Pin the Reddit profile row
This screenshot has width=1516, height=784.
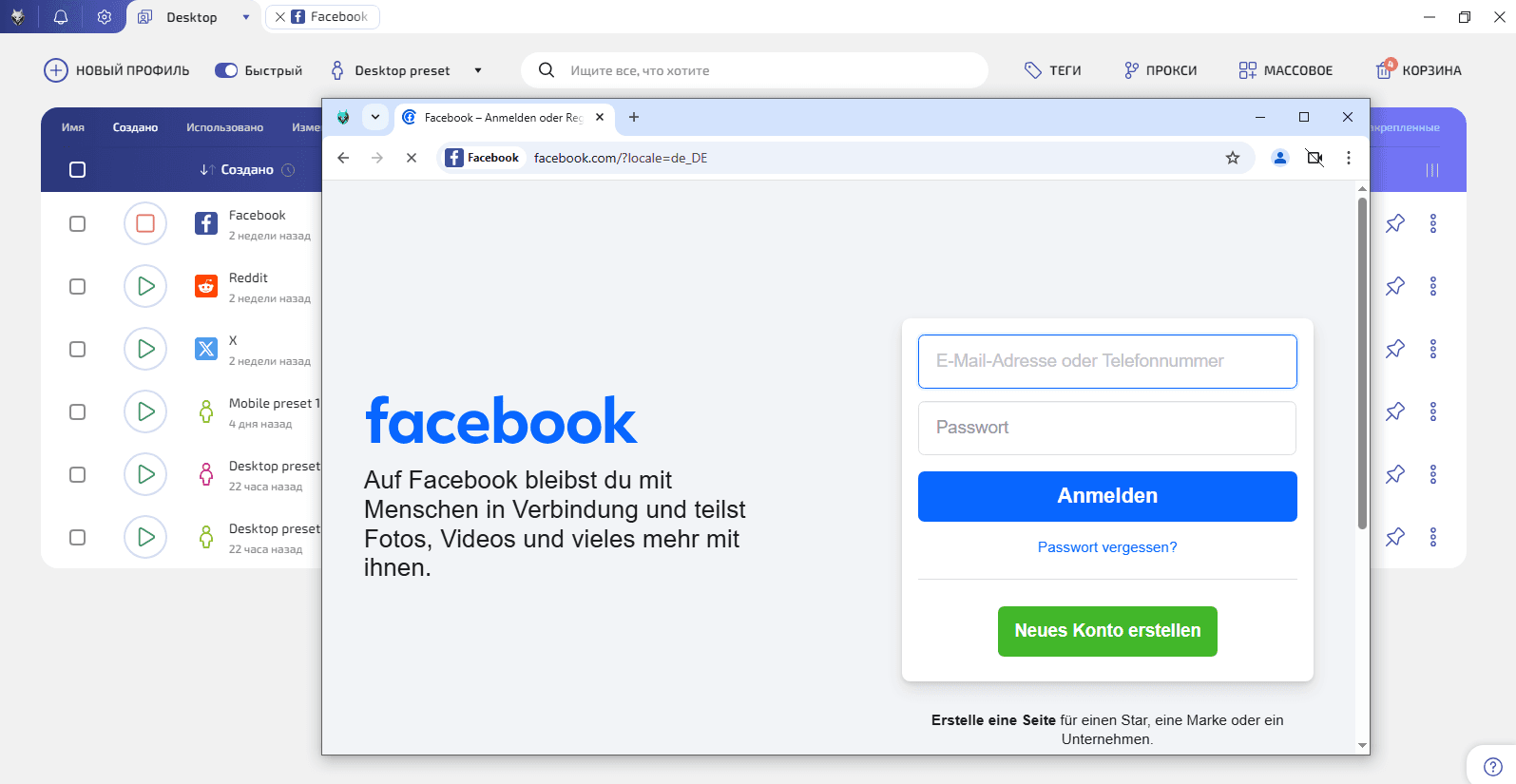[1395, 286]
